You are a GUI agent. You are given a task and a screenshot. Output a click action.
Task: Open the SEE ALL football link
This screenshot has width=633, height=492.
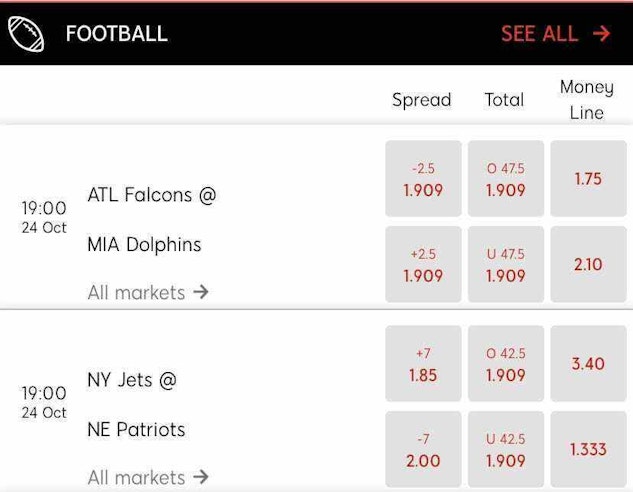click(540, 34)
